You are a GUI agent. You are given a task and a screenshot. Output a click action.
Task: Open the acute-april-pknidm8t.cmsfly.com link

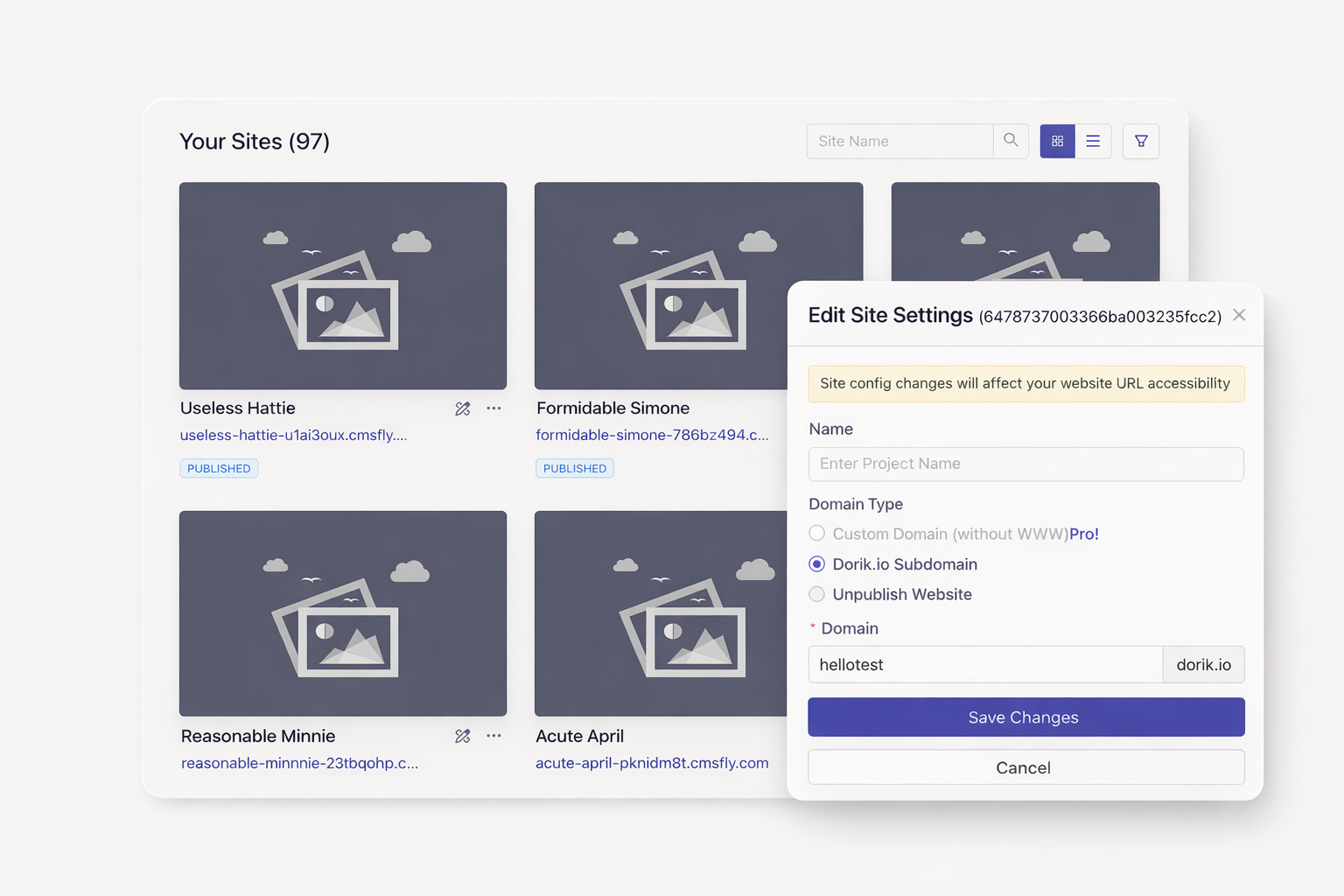pyautogui.click(x=652, y=764)
